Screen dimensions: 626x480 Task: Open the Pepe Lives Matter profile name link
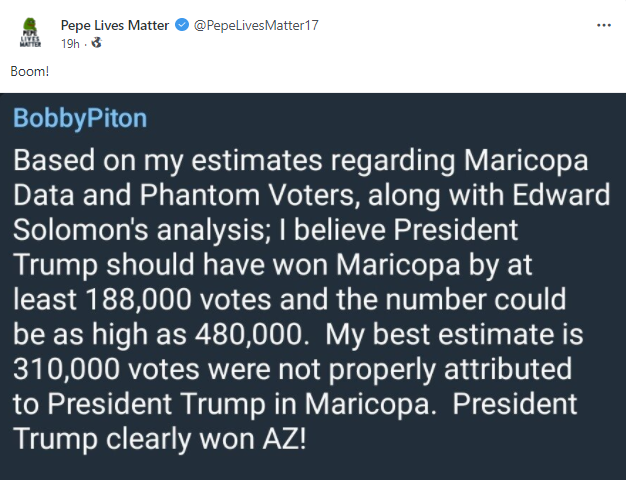(115, 25)
